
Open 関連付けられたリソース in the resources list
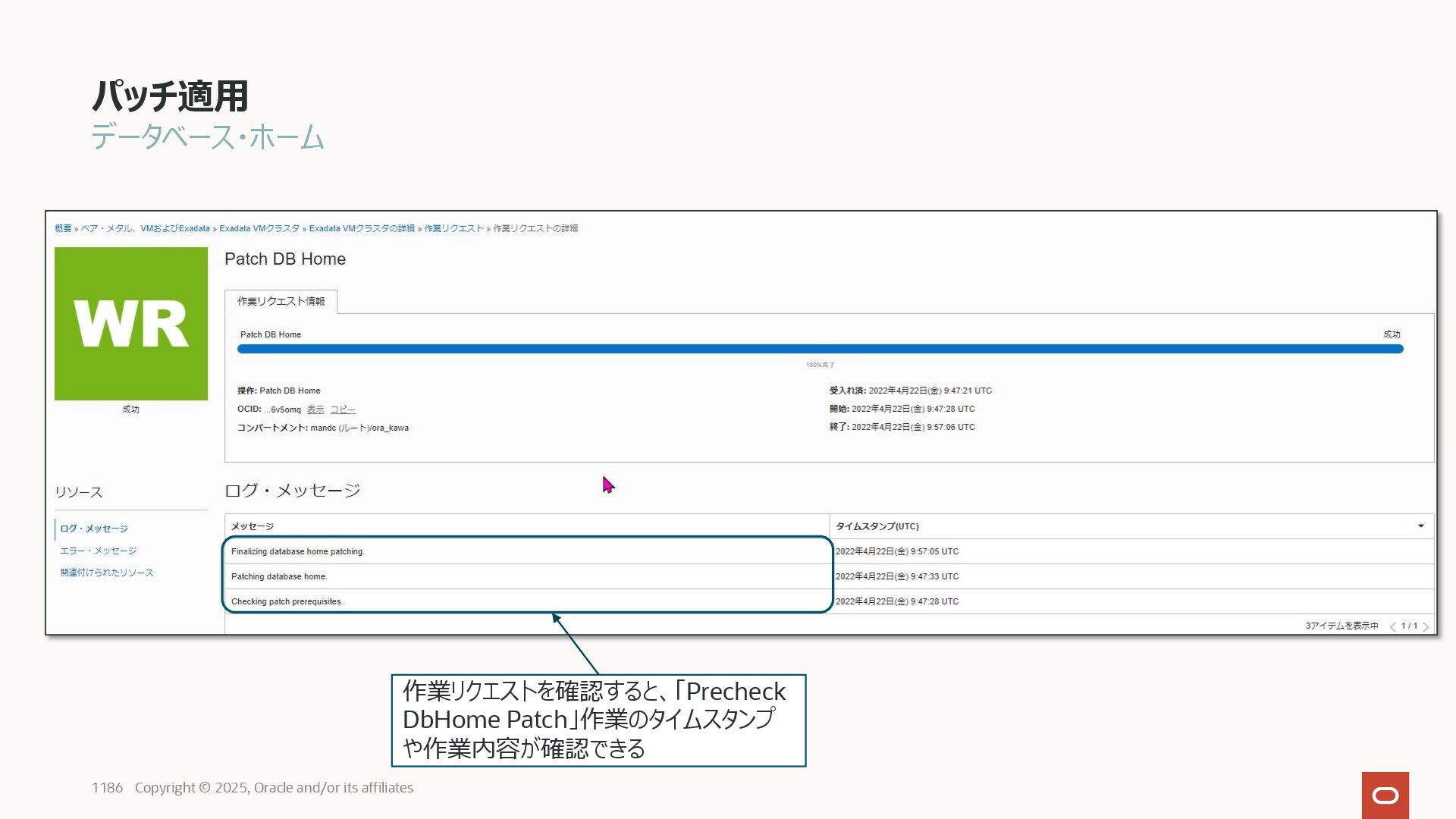click(x=107, y=573)
